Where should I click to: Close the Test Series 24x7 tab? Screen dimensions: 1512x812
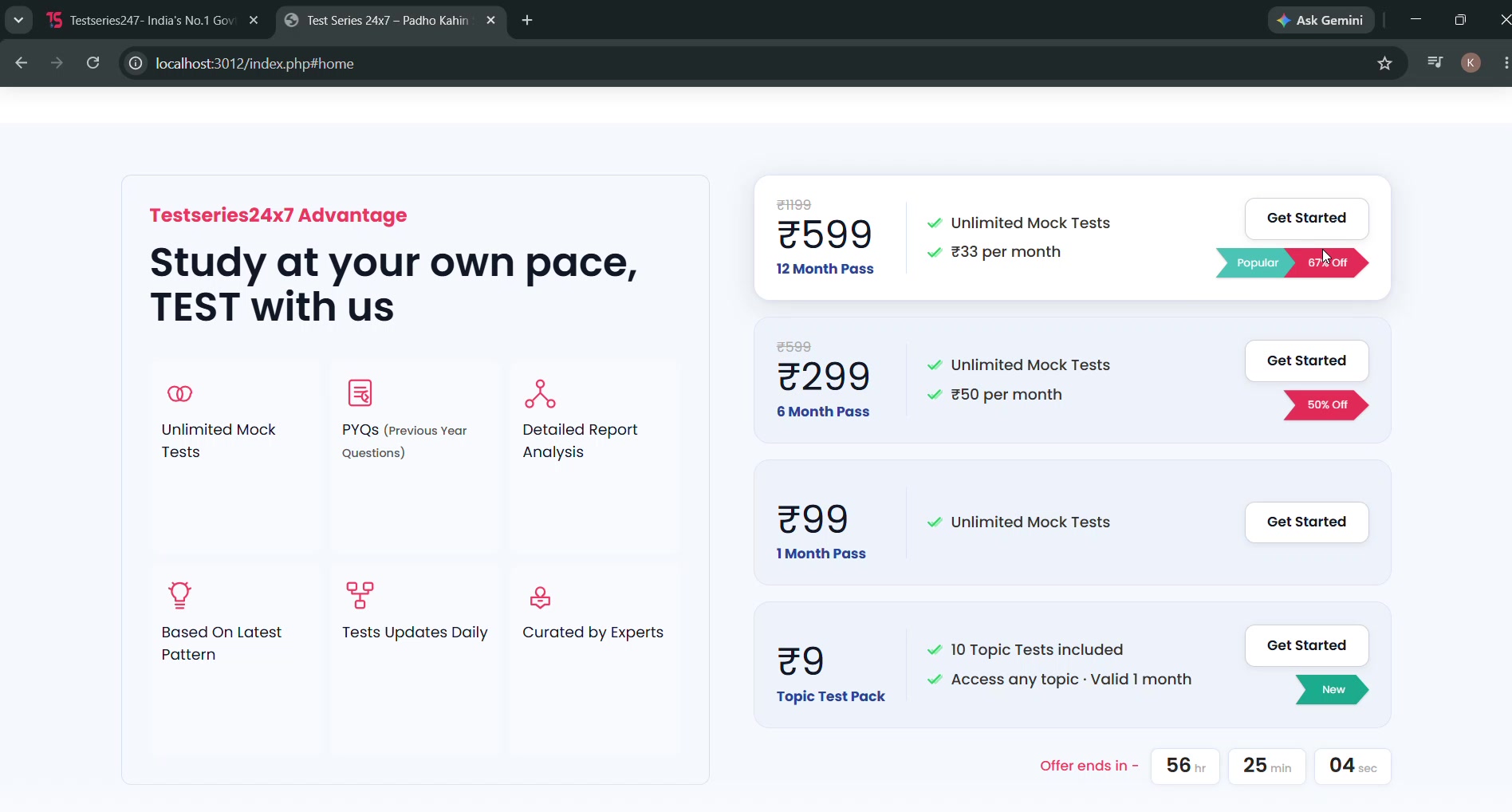pyautogui.click(x=490, y=20)
